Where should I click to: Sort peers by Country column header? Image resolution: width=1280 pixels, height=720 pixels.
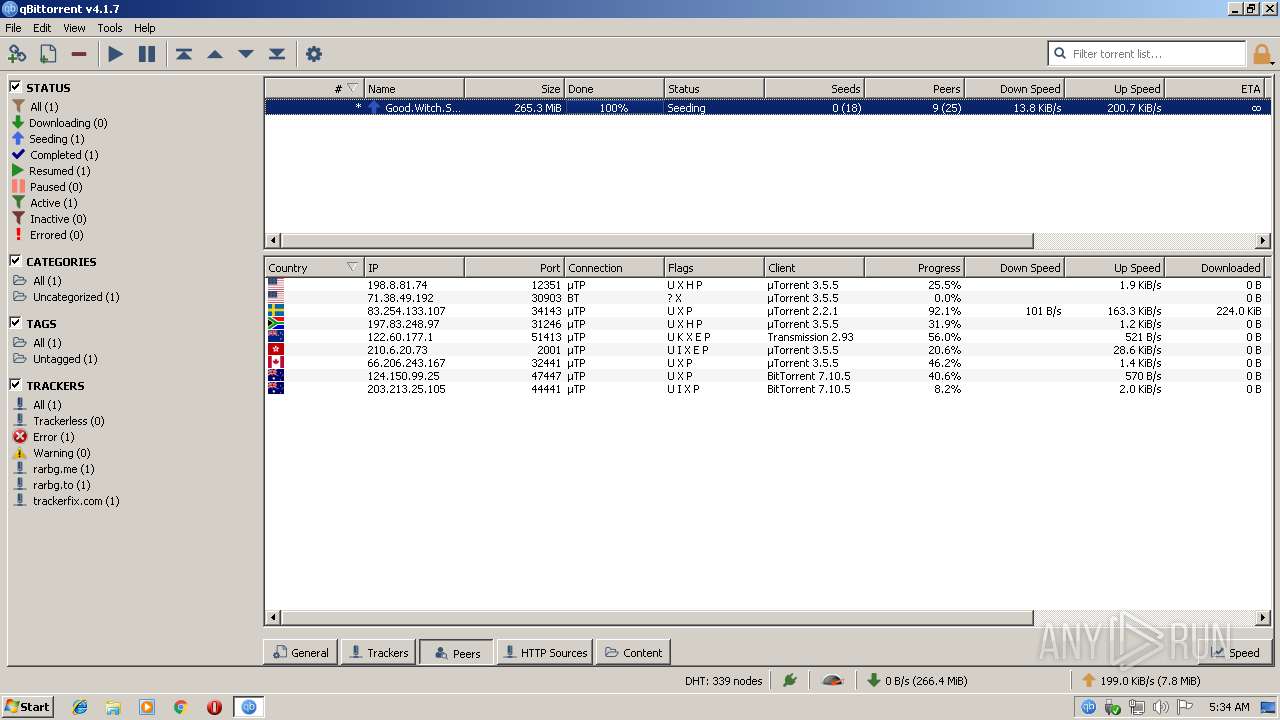pyautogui.click(x=314, y=267)
